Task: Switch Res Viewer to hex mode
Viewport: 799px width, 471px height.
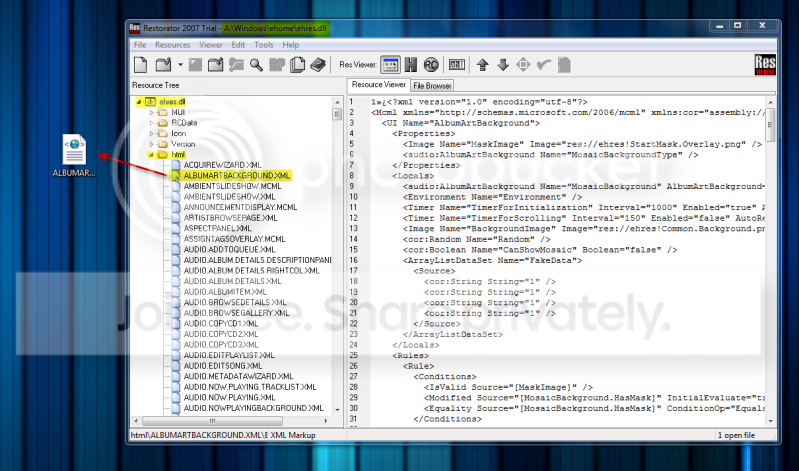Action: pyautogui.click(x=411, y=65)
